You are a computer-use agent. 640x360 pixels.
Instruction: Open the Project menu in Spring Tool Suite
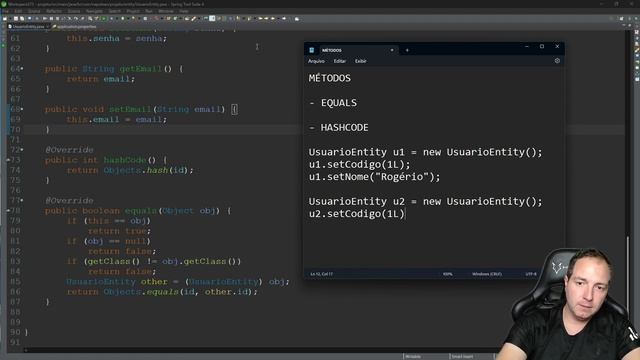(133, 11)
